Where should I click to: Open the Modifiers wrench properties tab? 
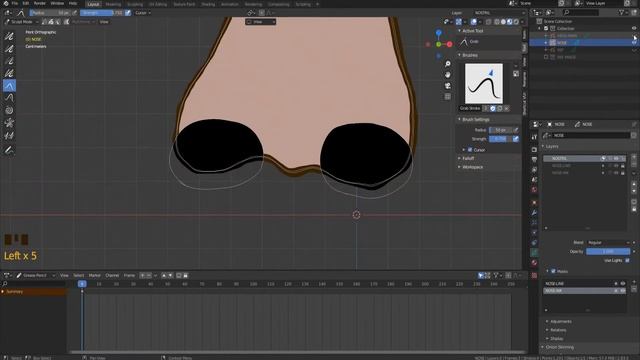click(534, 213)
